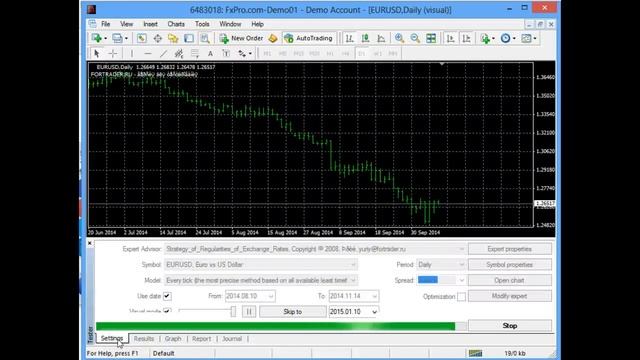Zoom out of the chart
The width and height of the screenshot is (640, 360).
pyautogui.click(x=415, y=38)
